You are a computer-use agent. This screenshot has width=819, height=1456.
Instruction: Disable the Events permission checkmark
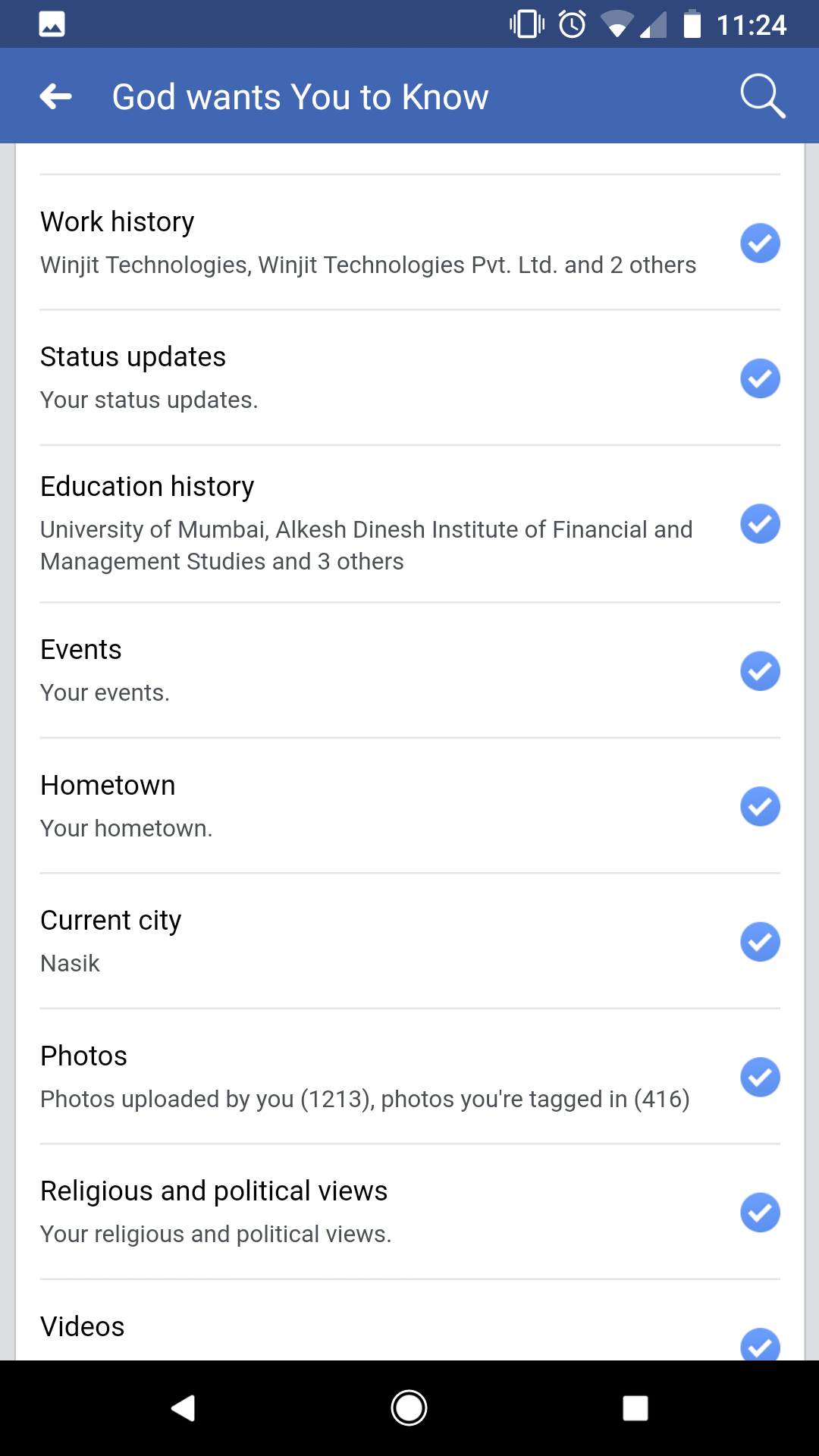coord(760,671)
